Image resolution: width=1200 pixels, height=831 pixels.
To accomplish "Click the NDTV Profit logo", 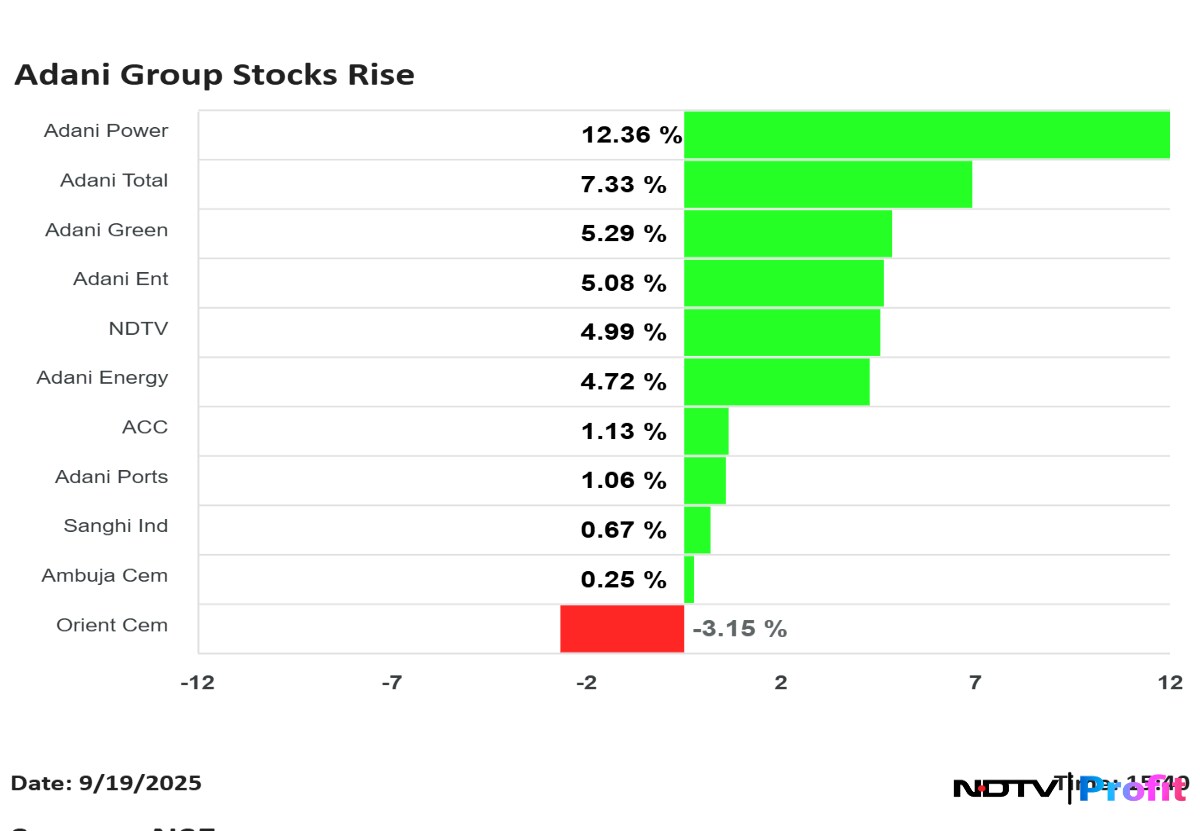I will coord(1070,788).
